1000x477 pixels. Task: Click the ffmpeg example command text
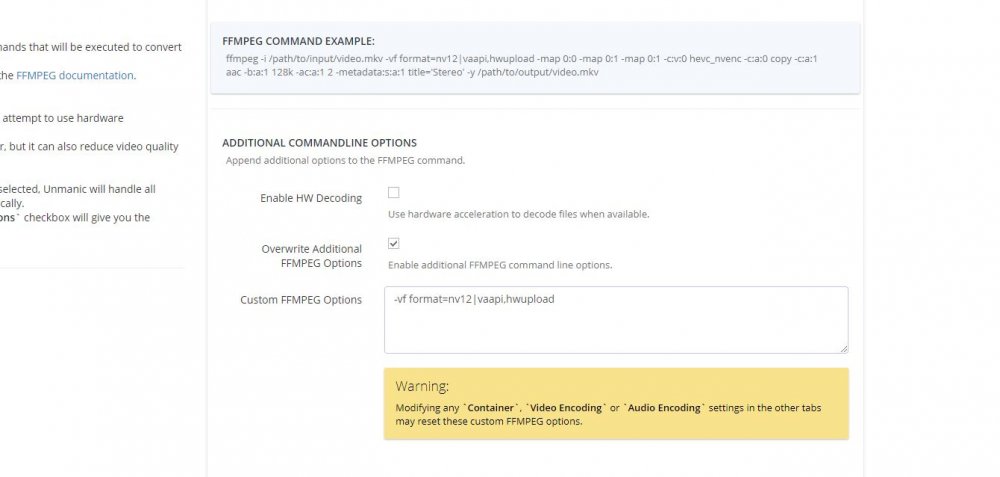tap(522, 65)
